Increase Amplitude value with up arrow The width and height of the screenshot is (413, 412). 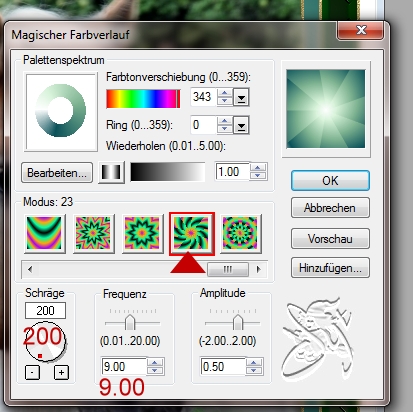[x=254, y=362]
